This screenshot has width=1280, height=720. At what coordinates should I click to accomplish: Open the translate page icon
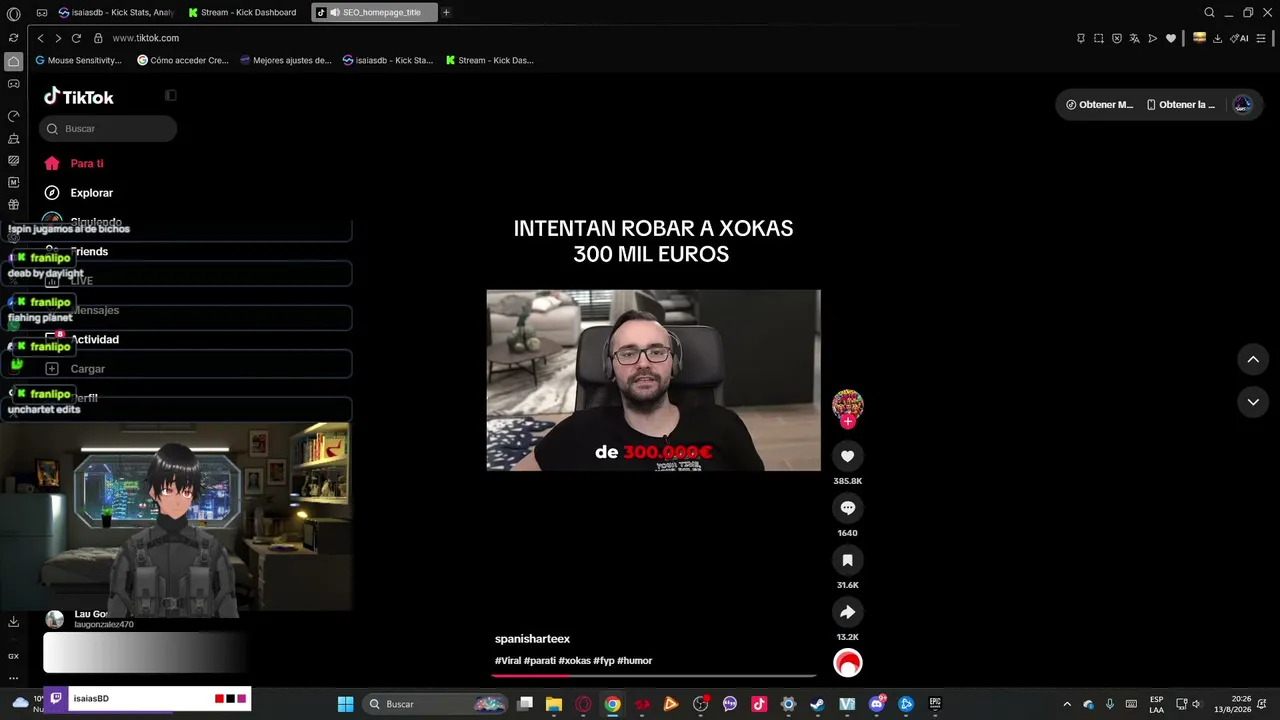pos(1135,38)
